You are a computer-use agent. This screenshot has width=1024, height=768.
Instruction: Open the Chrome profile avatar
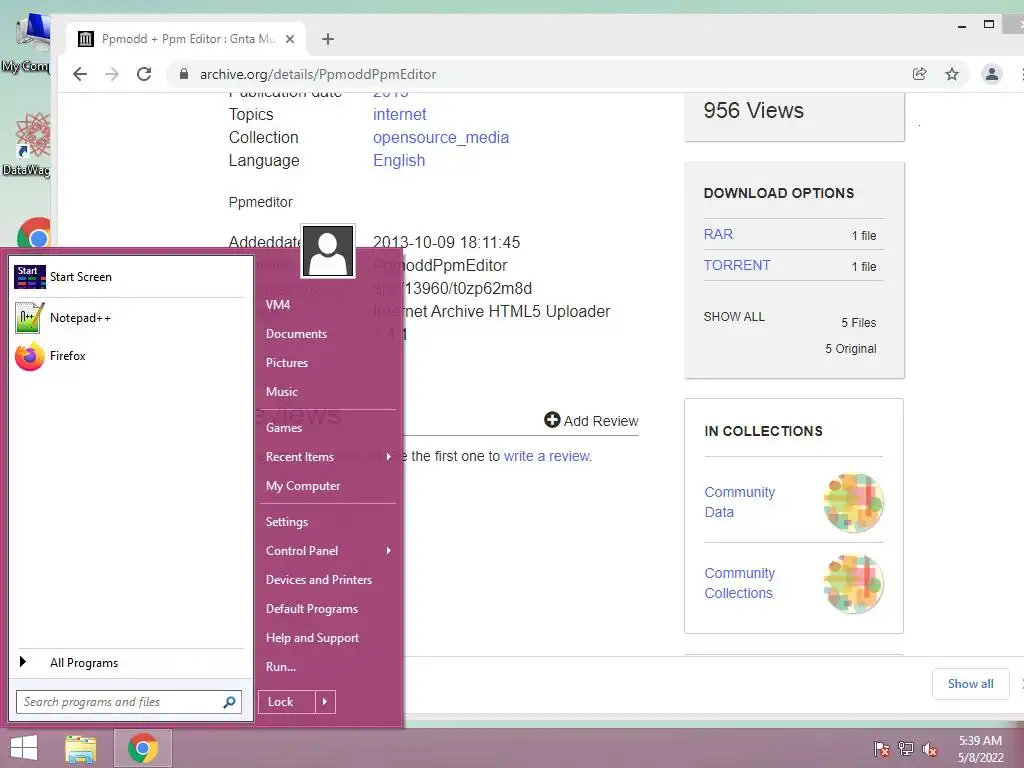[991, 74]
